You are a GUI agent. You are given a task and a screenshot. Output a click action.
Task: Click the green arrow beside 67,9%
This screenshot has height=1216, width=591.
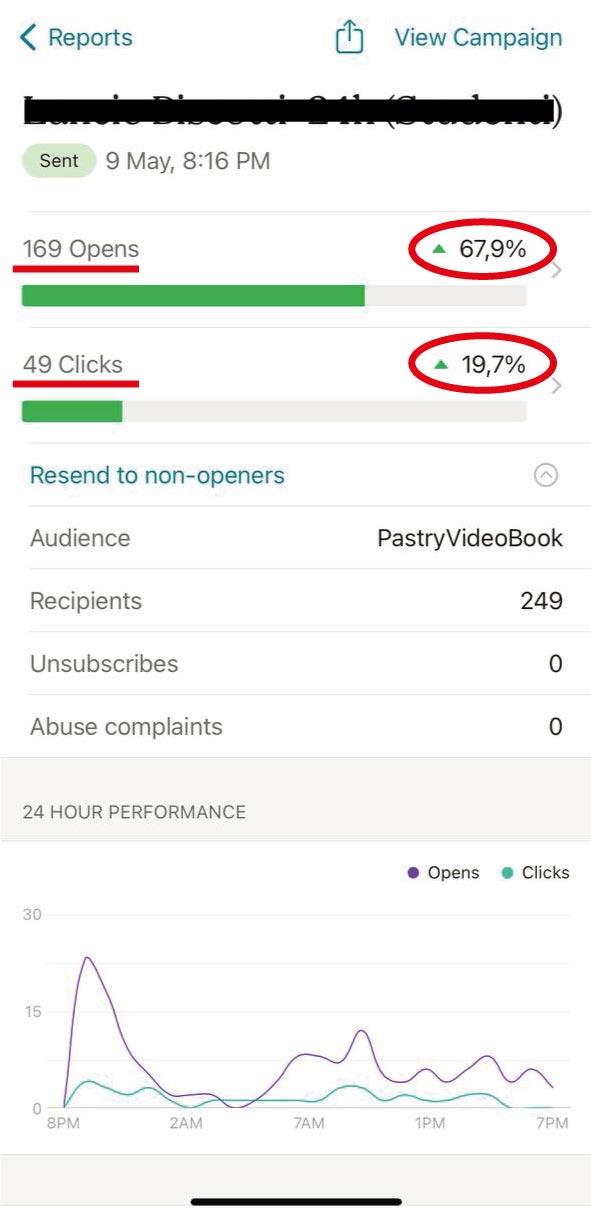pyautogui.click(x=440, y=249)
